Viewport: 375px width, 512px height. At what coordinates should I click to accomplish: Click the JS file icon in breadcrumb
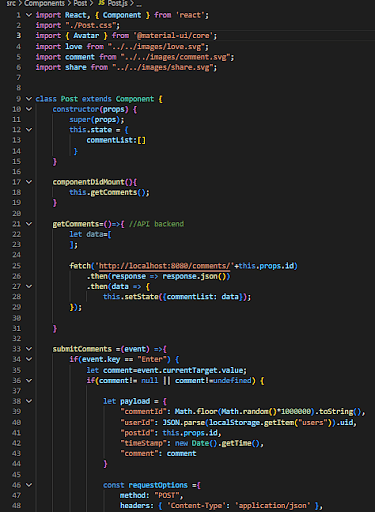click(x=101, y=3)
